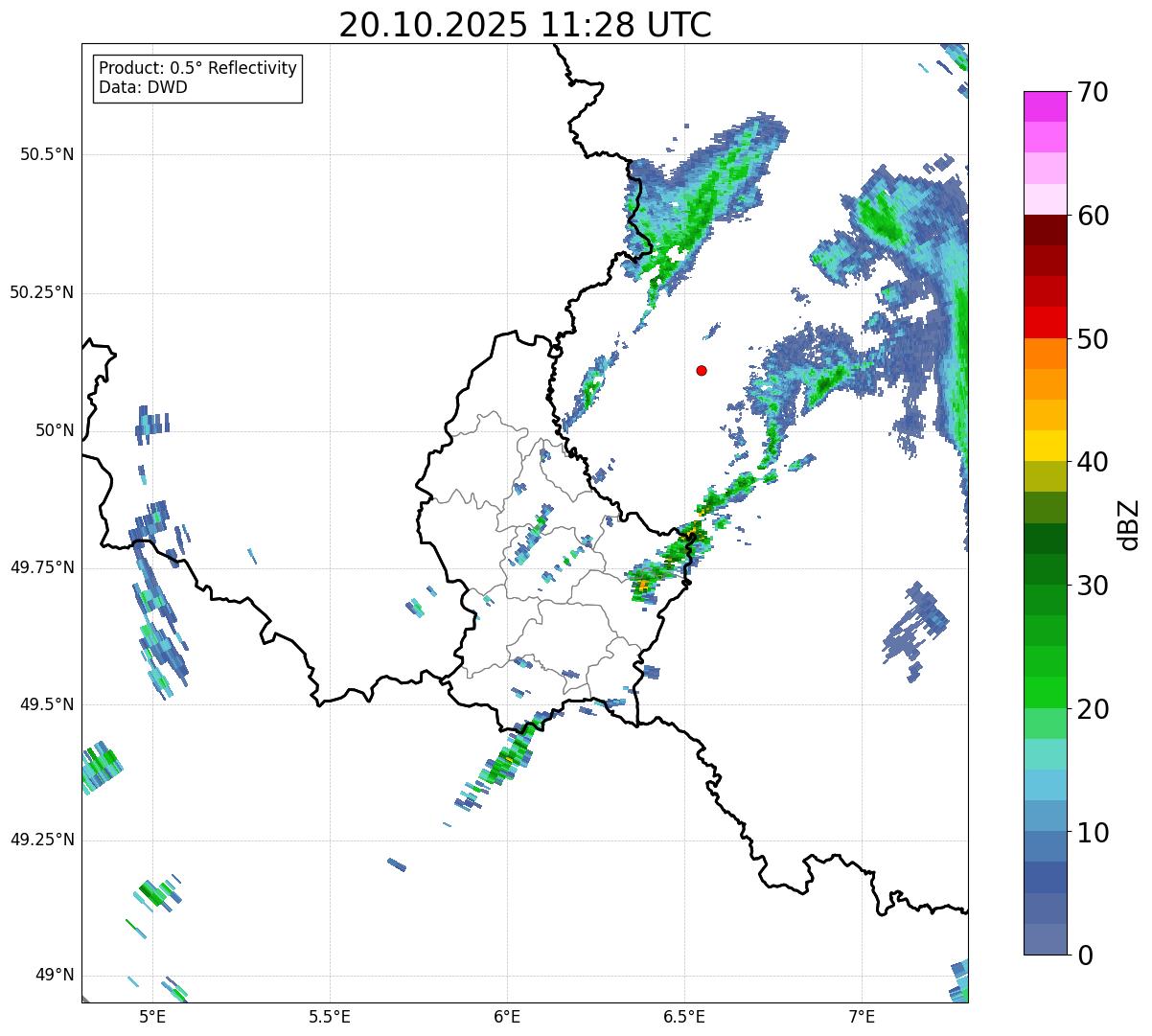Click the 5°E longitude label
1152x1036 pixels.
pos(151,1017)
